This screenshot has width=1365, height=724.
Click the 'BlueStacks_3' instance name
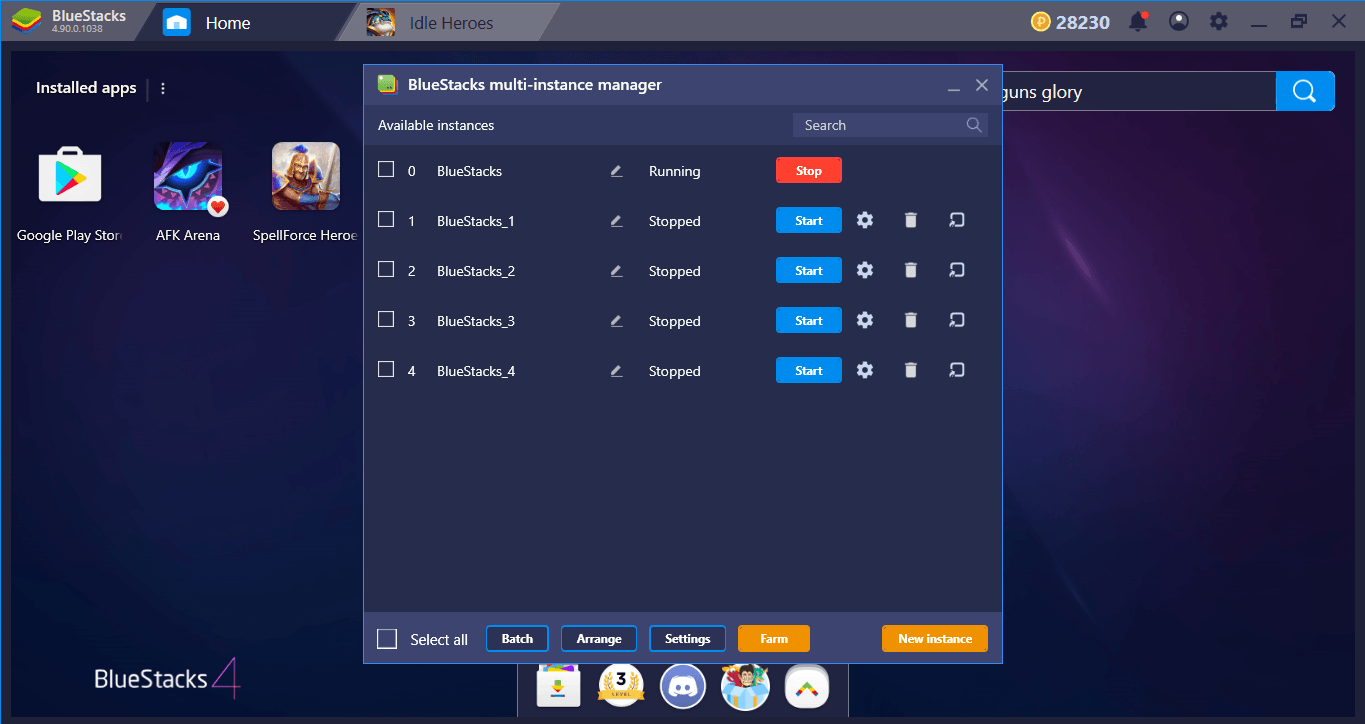pos(476,321)
